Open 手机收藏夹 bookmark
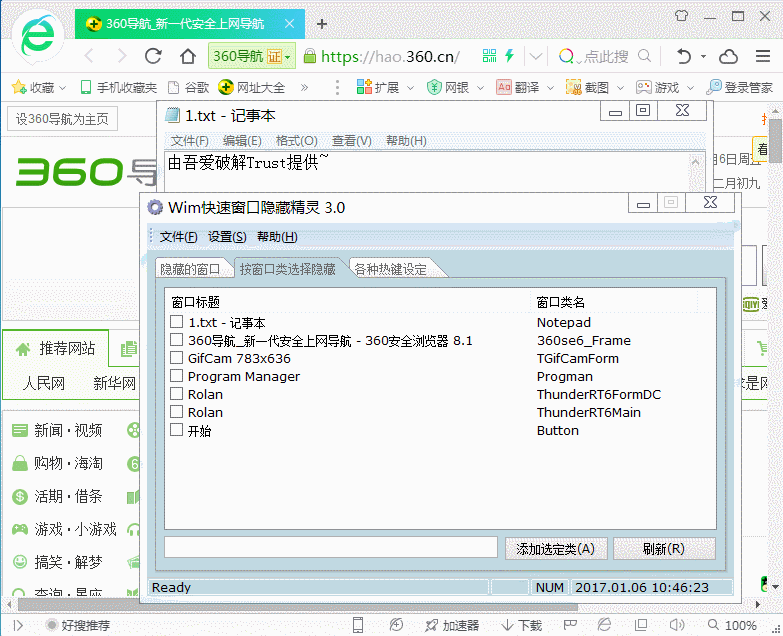Viewport: 783px width, 636px height. (x=119, y=88)
